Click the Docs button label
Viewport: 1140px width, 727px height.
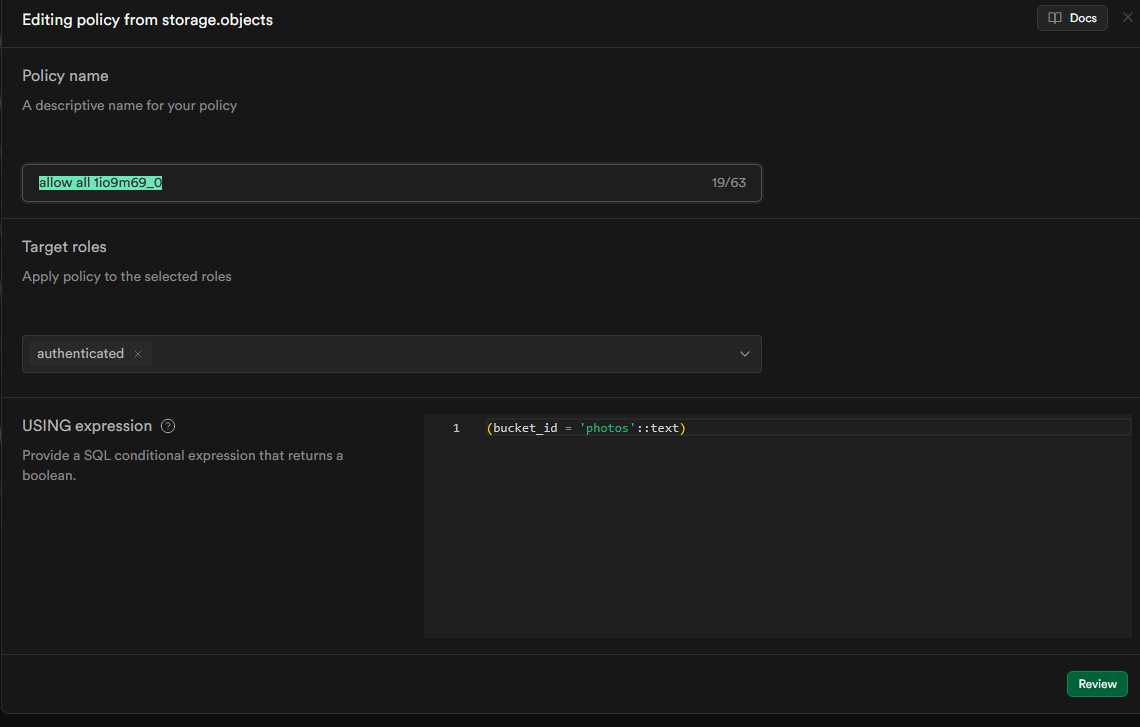click(1083, 18)
